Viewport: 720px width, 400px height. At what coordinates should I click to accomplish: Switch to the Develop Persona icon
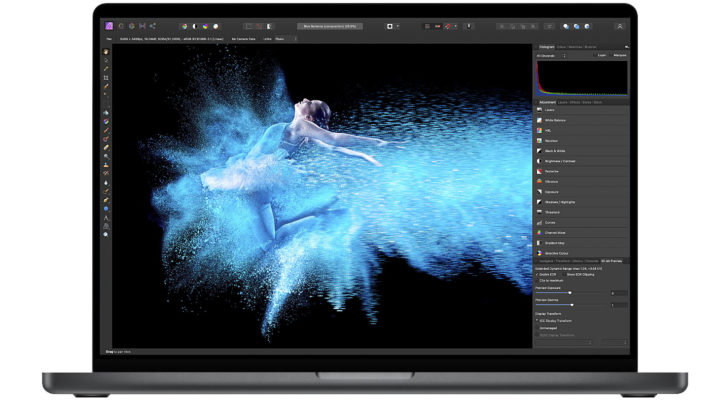(x=132, y=26)
